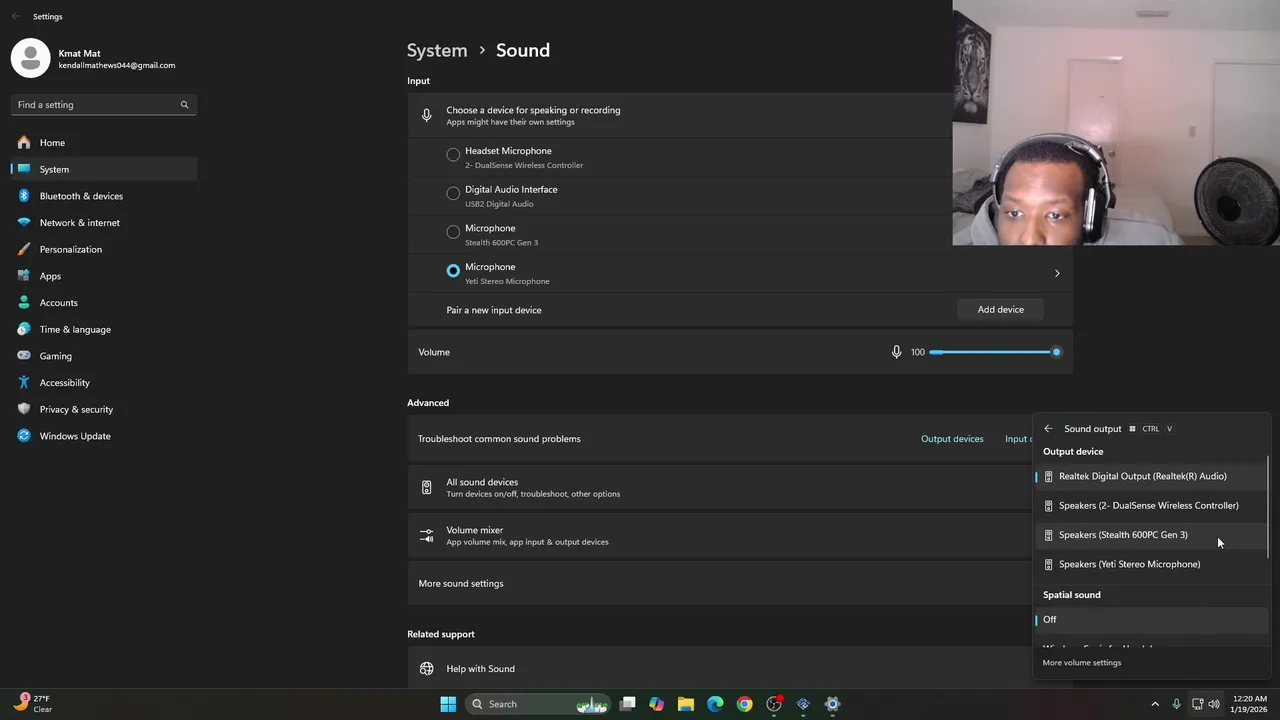
Task: Show hidden system tray icons
Action: click(1155, 704)
